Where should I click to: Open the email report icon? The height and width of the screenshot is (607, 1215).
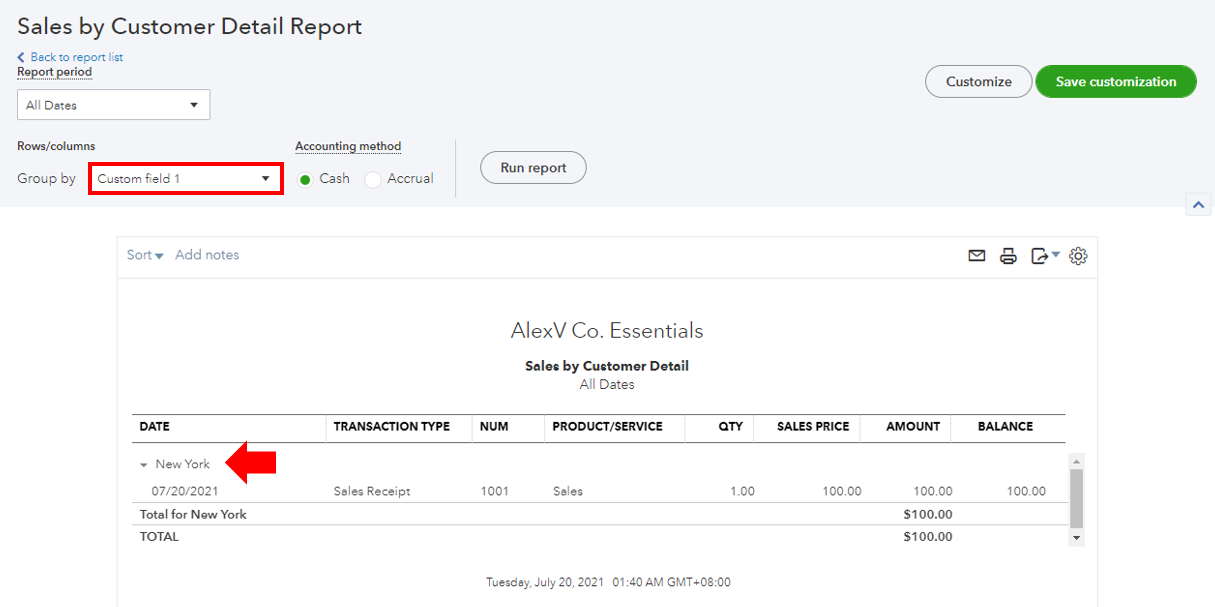[977, 256]
